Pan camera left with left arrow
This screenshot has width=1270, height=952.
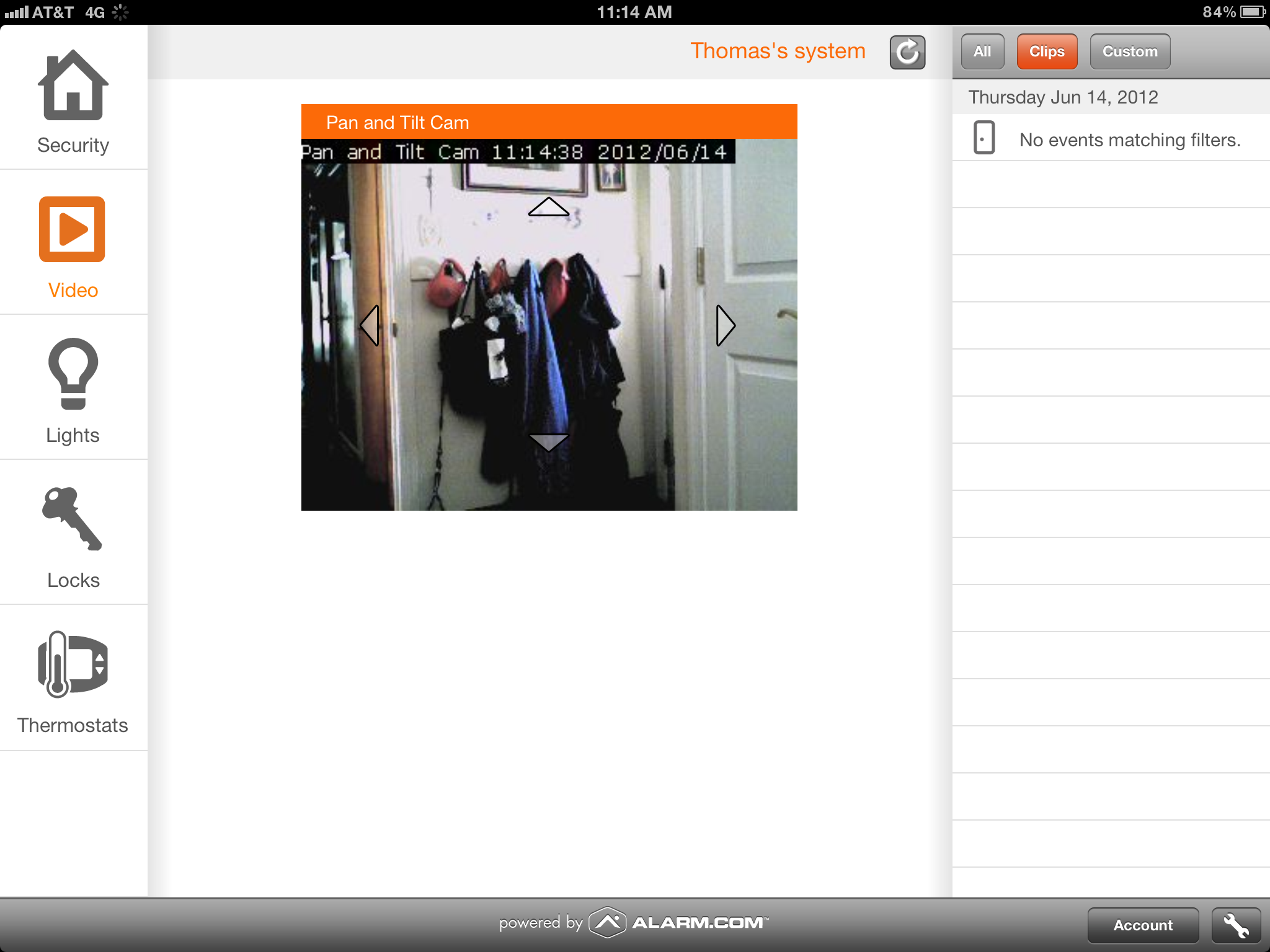[x=370, y=325]
